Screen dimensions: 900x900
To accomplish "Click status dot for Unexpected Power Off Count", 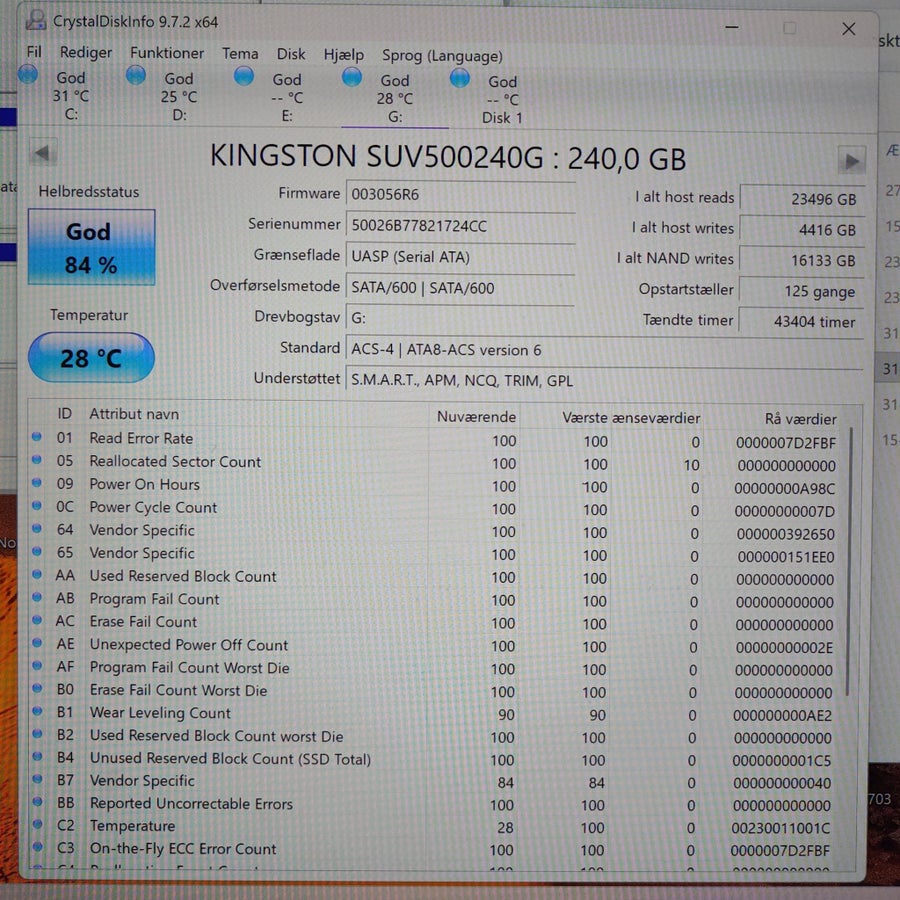I will click(37, 642).
